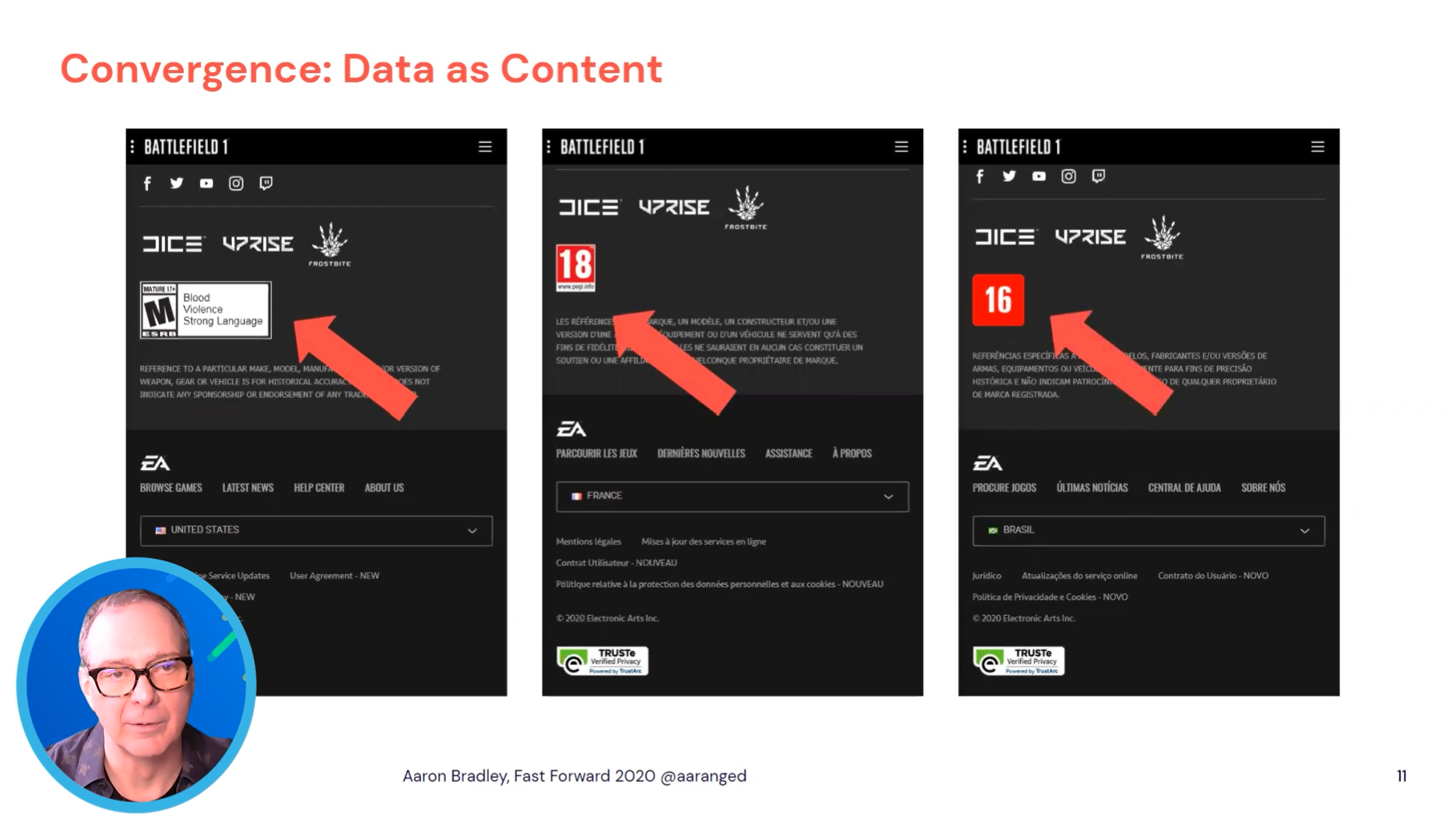
Task: Click the EA logo on US Battlefield 1 footer
Action: point(156,460)
